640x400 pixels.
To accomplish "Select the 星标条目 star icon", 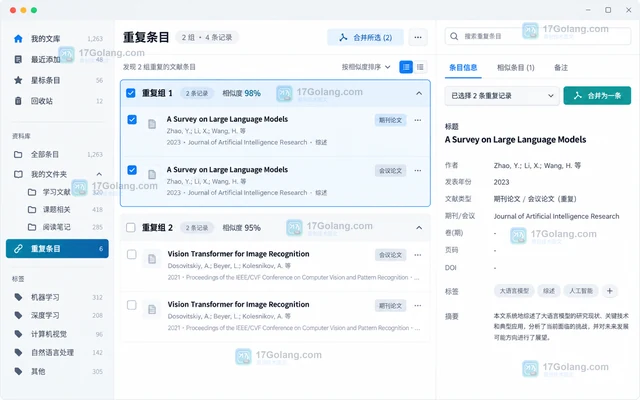I will 18,80.
